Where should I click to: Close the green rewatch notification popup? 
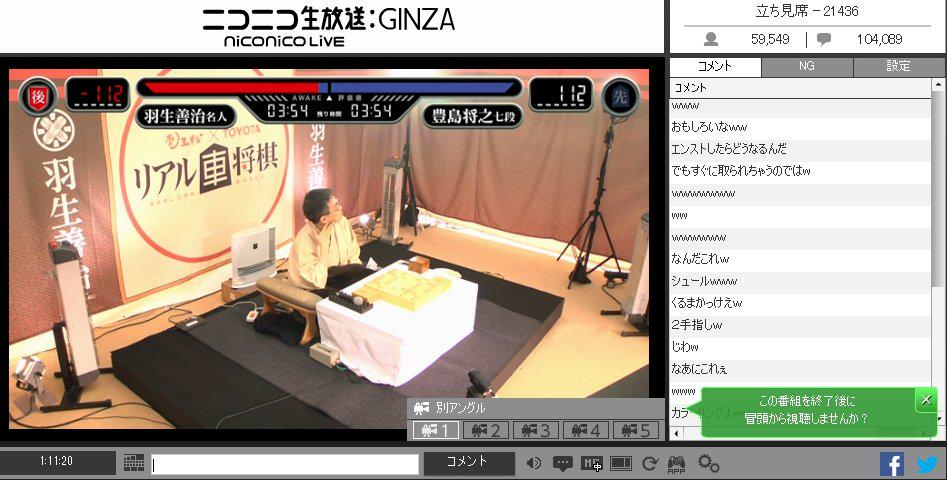(926, 399)
